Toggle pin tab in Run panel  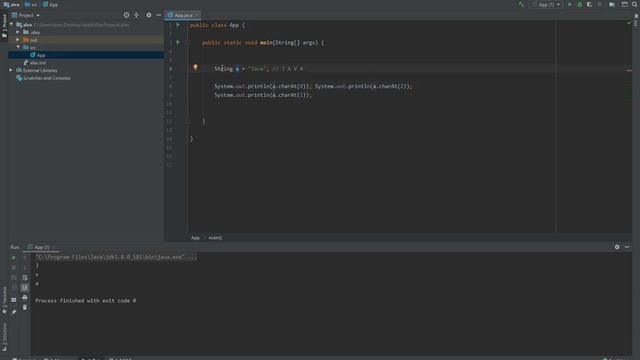[x=13, y=312]
